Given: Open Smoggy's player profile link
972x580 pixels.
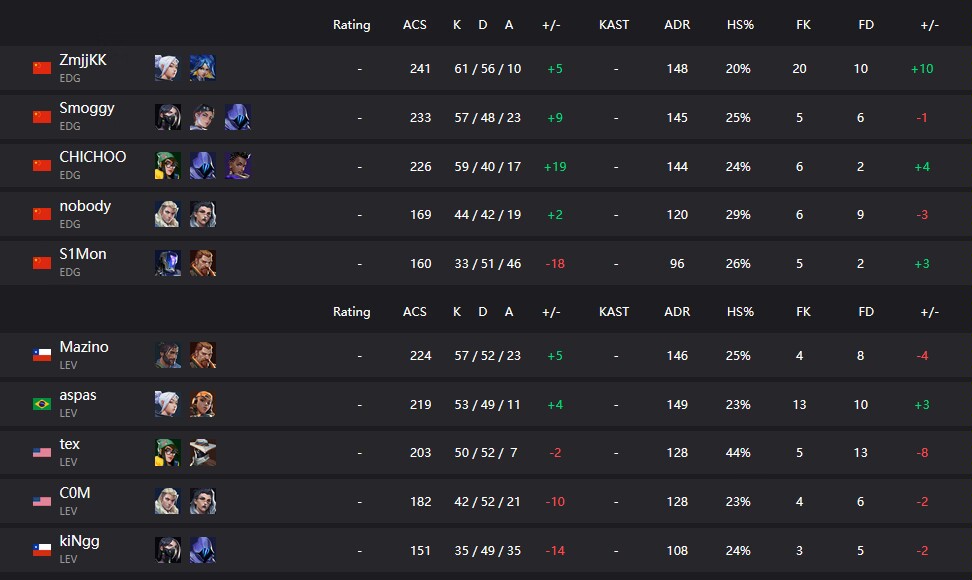Looking at the screenshot, I should [87, 108].
